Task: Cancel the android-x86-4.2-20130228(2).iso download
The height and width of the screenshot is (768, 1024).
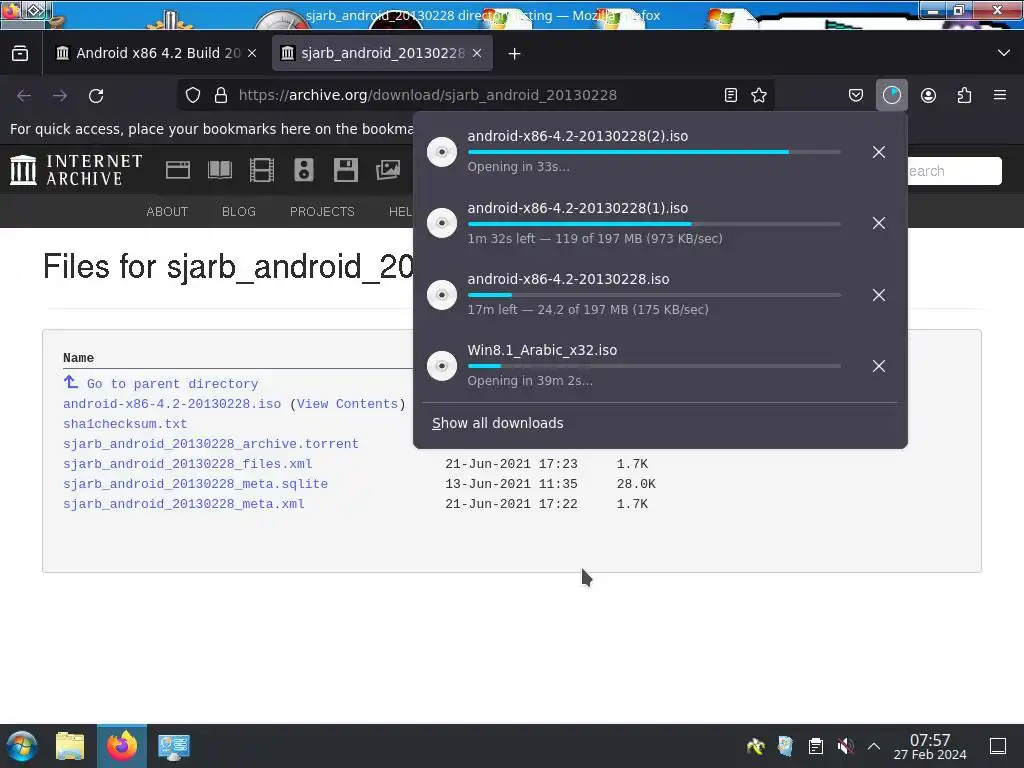Action: 879,152
